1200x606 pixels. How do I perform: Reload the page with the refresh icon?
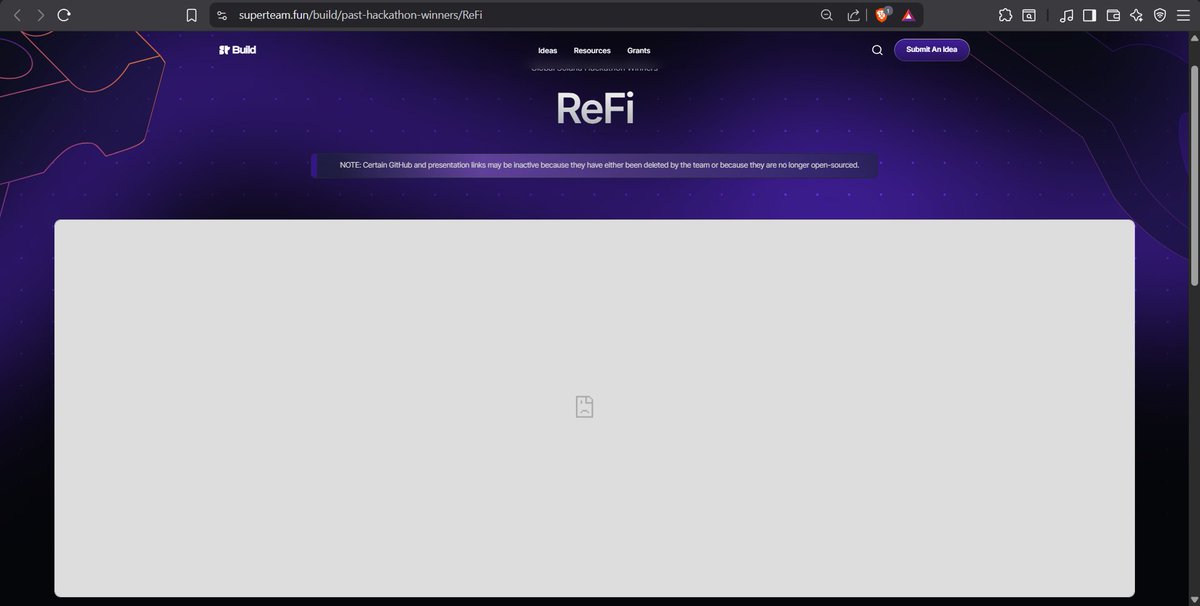click(x=64, y=15)
